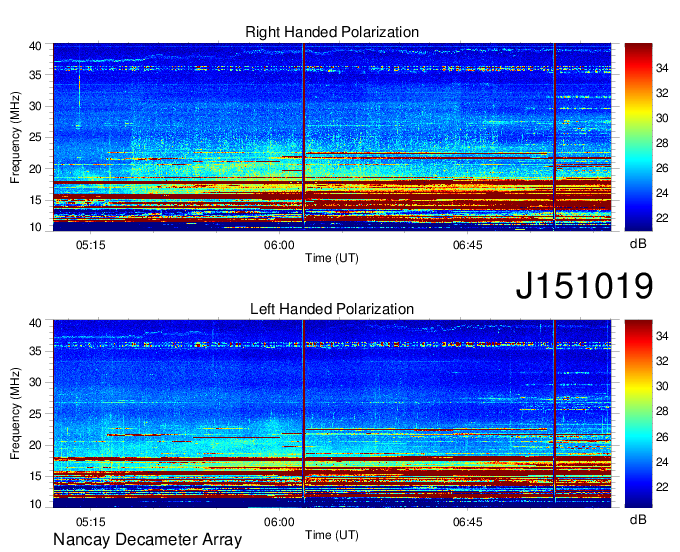The height and width of the screenshot is (552, 680).
Task: Click the J151019 label
Action: [584, 285]
